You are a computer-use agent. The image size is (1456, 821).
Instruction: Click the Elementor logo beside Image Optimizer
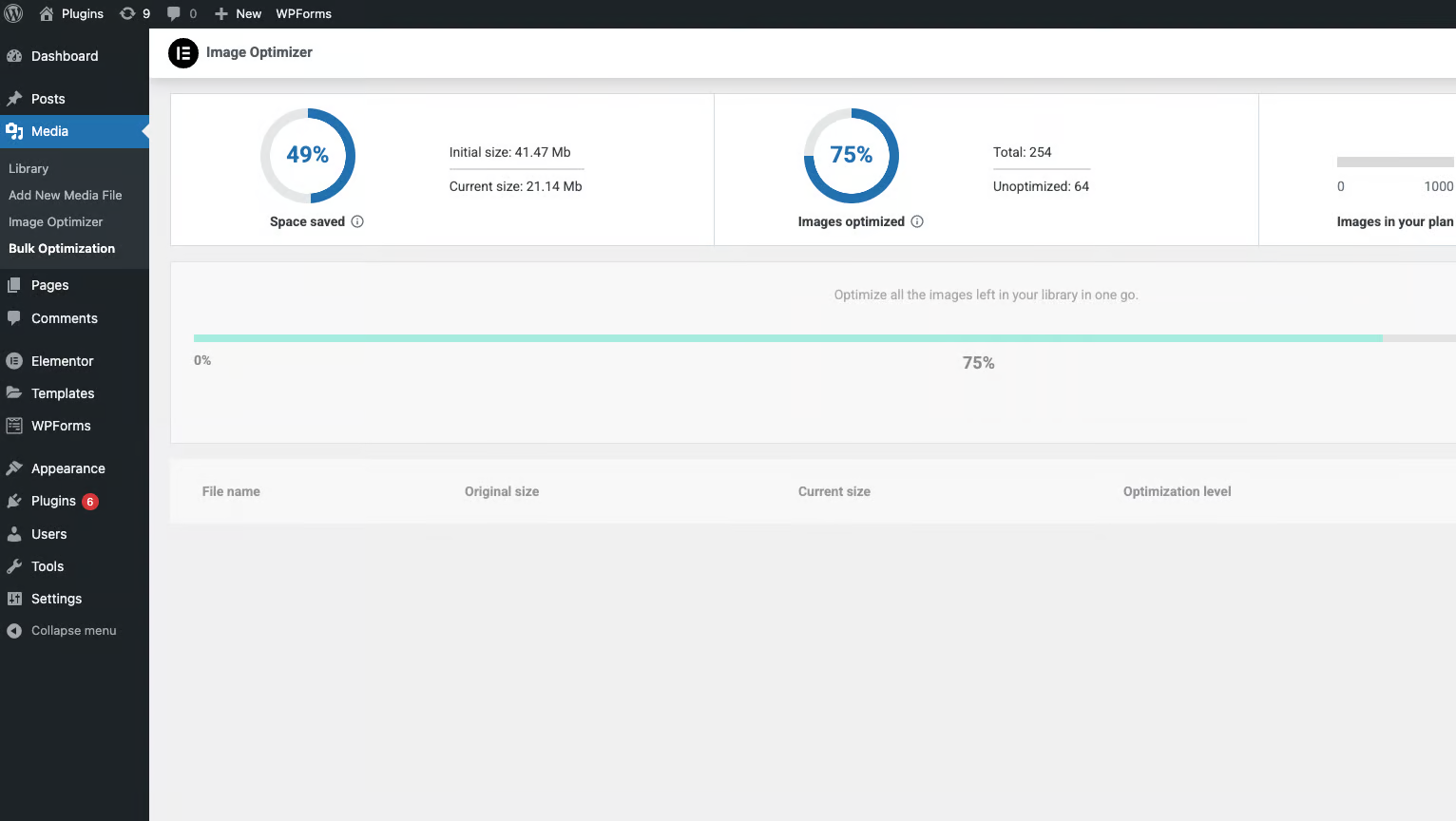[x=183, y=53]
